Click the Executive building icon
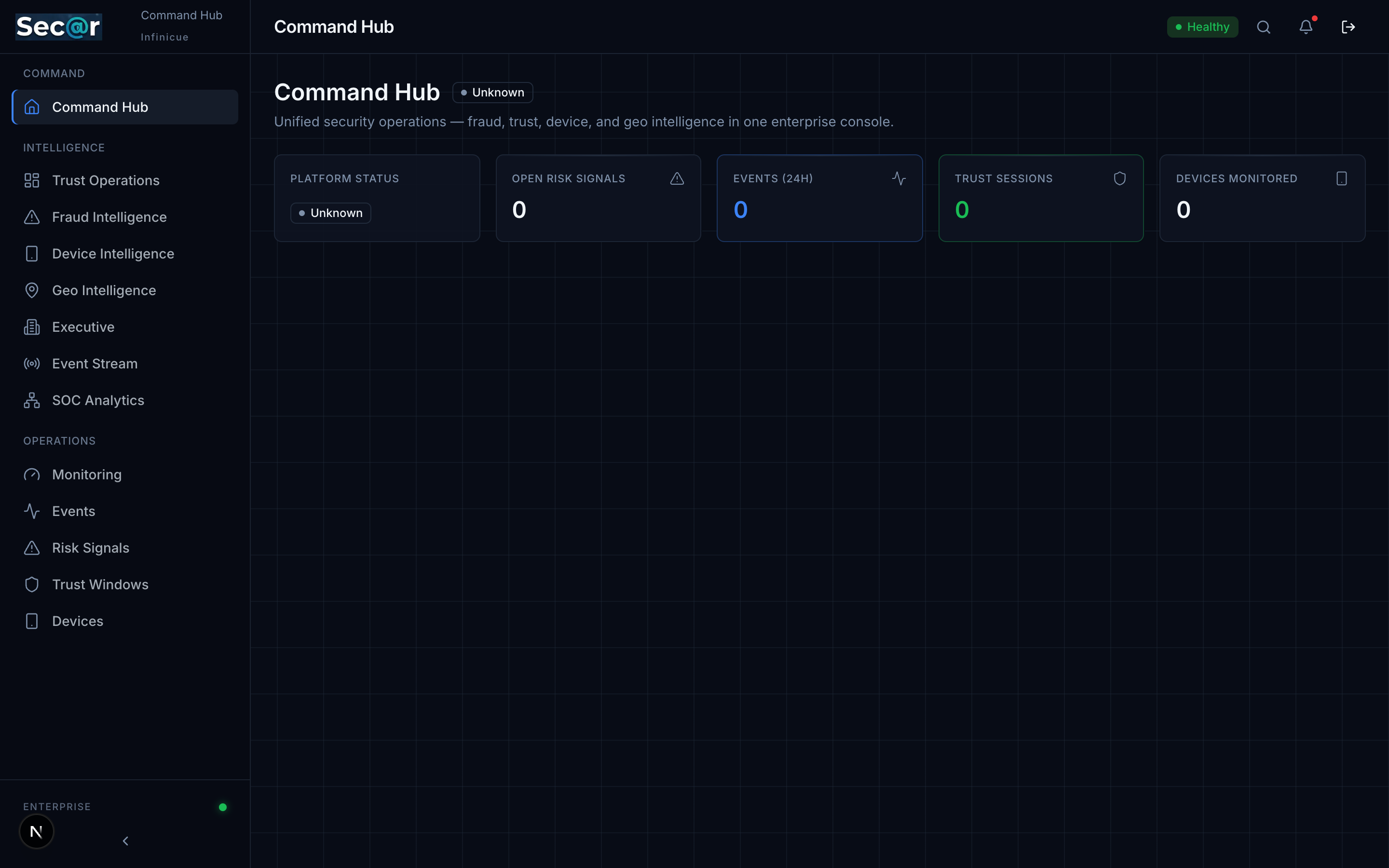 32,327
